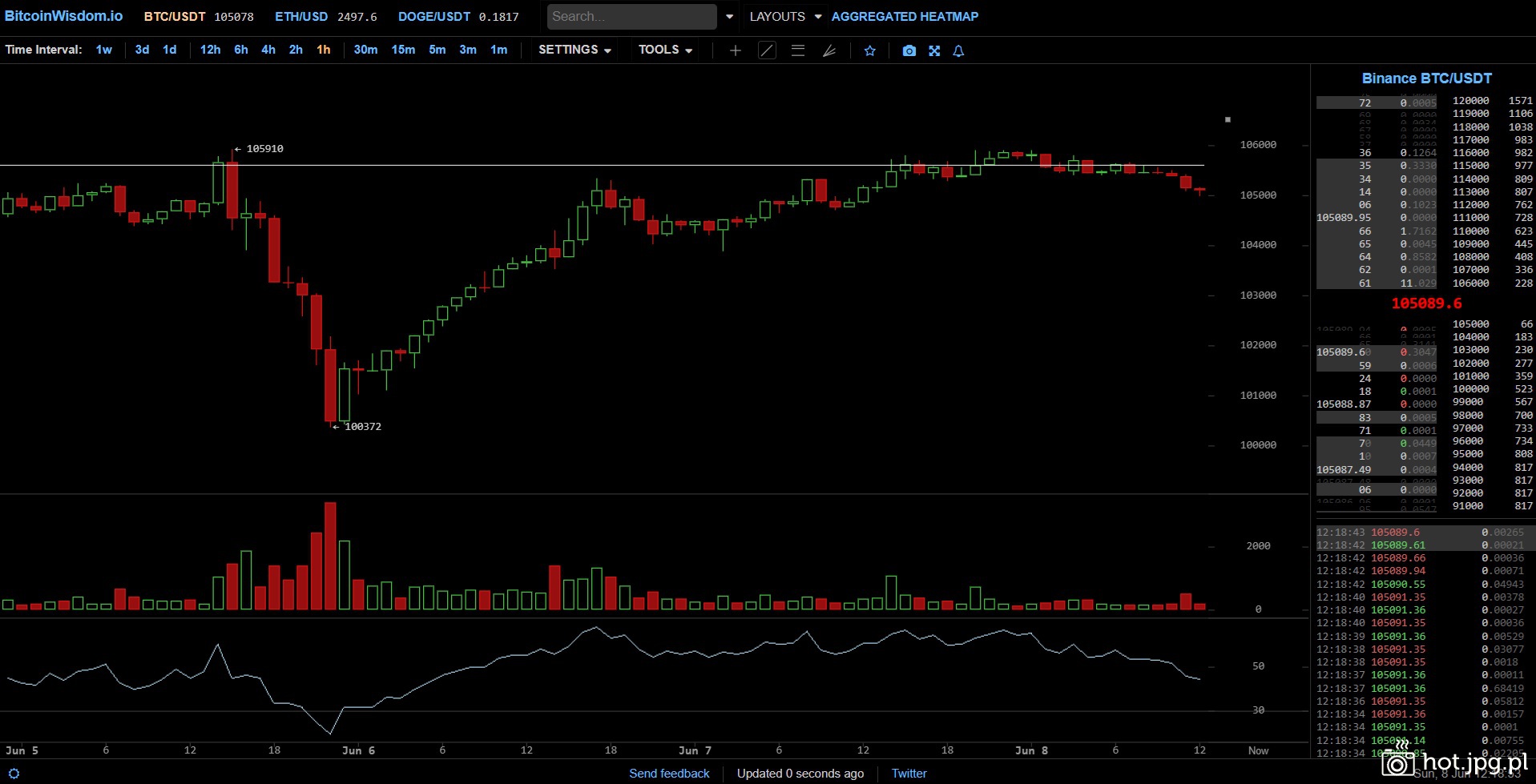Select the trend line drawing tool

point(767,50)
